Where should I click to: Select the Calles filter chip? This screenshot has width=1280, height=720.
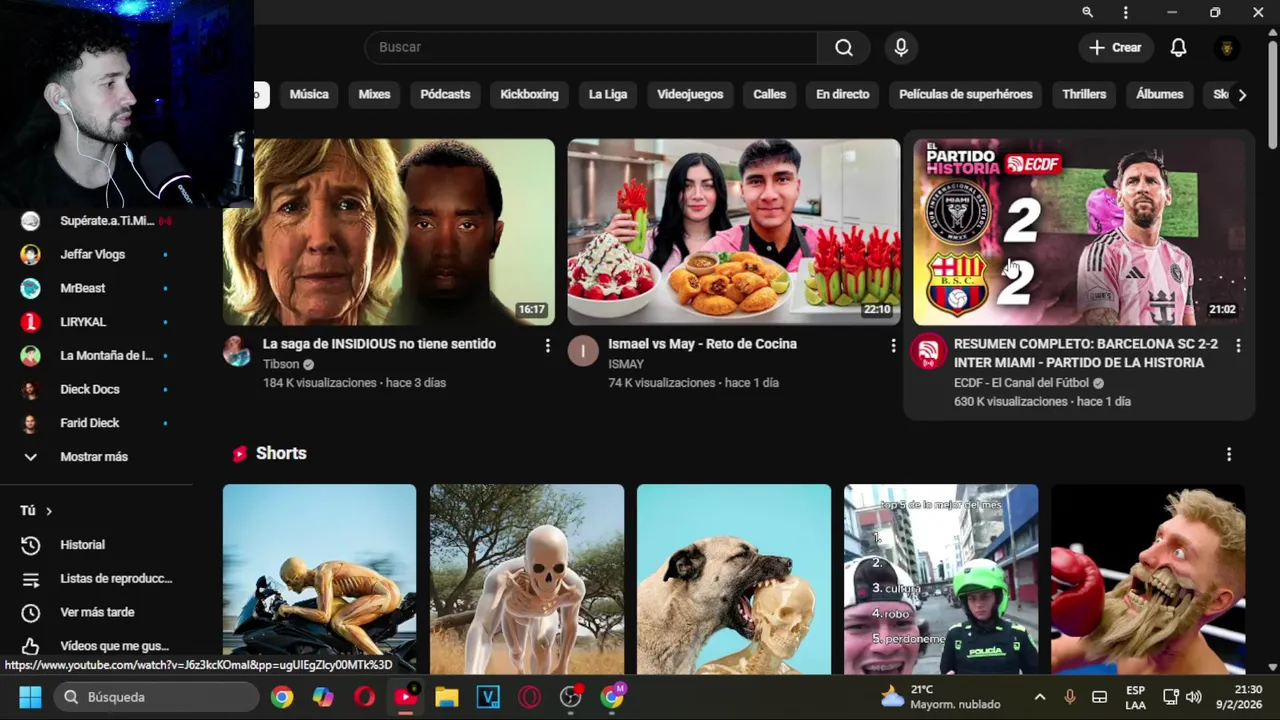769,94
